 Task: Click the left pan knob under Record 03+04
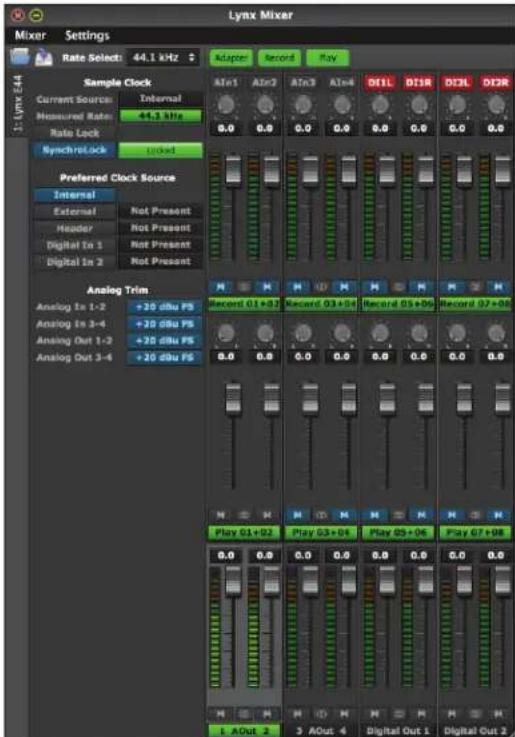tap(303, 333)
